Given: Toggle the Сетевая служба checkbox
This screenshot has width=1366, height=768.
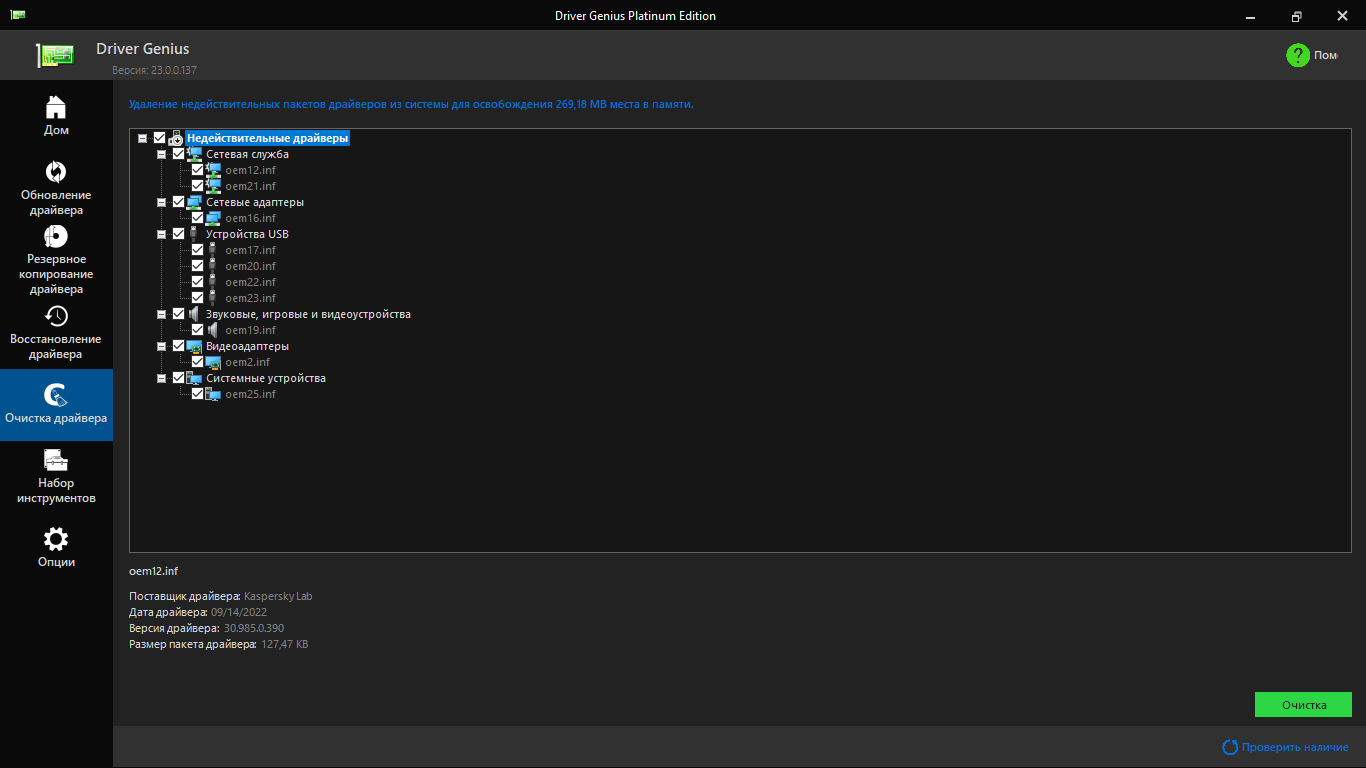Looking at the screenshot, I should click(178, 154).
